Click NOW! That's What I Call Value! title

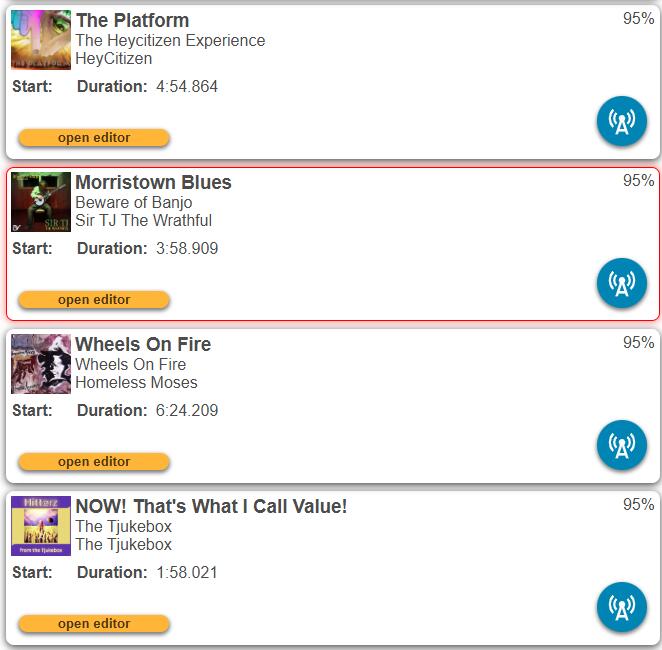(211, 506)
